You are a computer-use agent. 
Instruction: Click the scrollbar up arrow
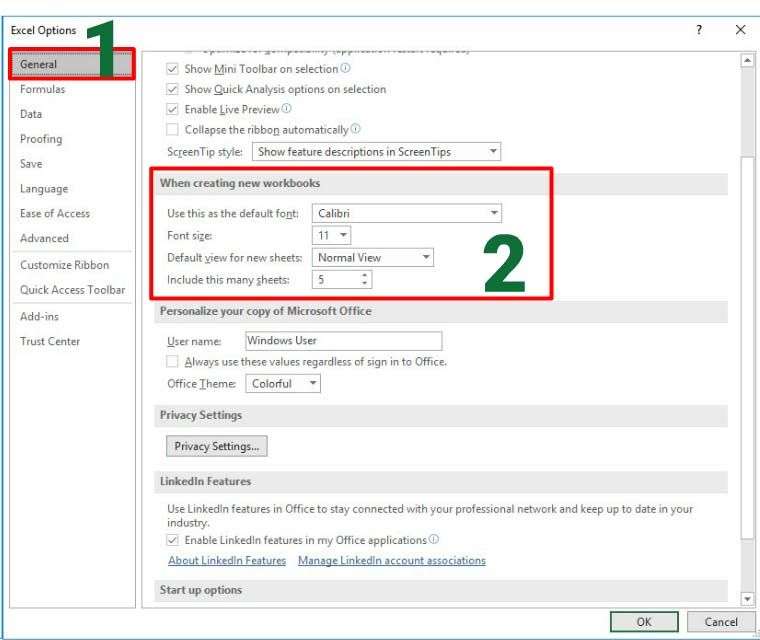(747, 60)
